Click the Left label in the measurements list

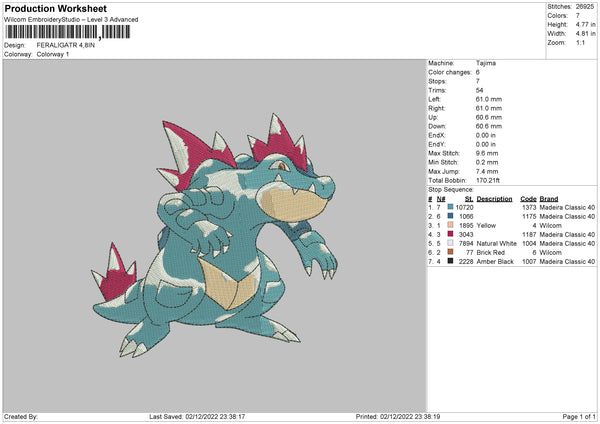click(x=434, y=99)
